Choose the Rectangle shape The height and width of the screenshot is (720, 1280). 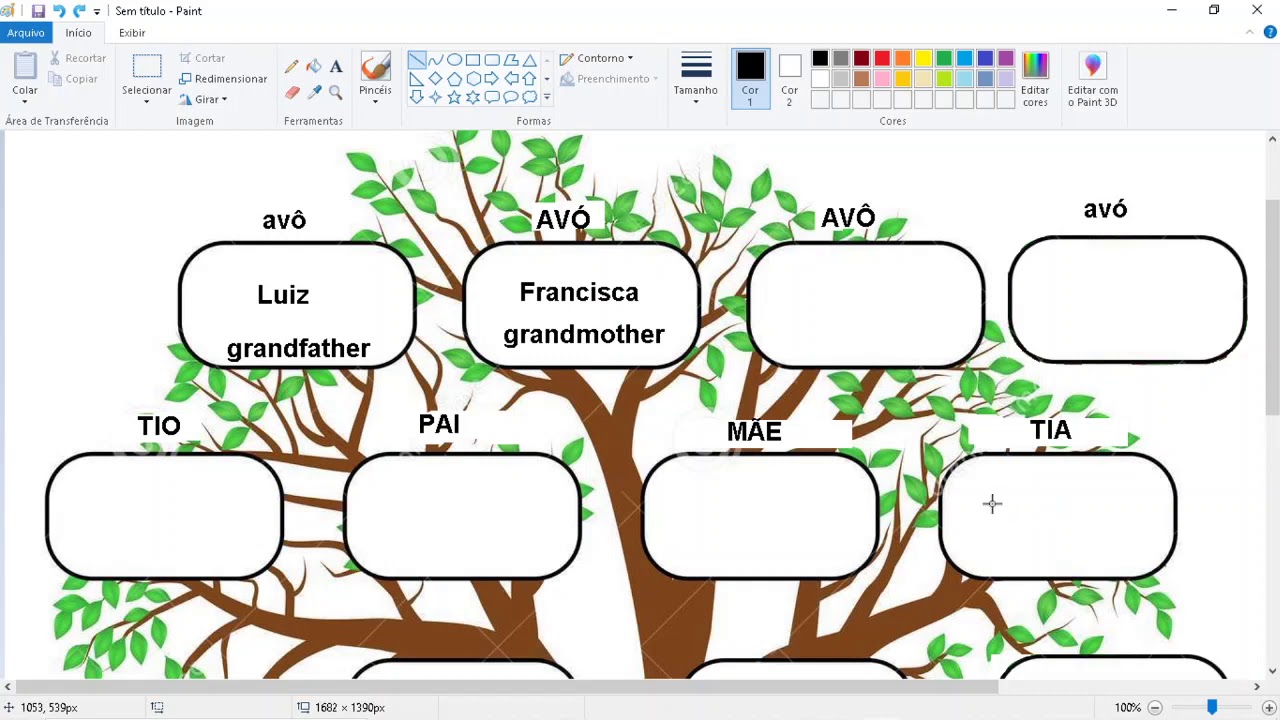pyautogui.click(x=473, y=60)
